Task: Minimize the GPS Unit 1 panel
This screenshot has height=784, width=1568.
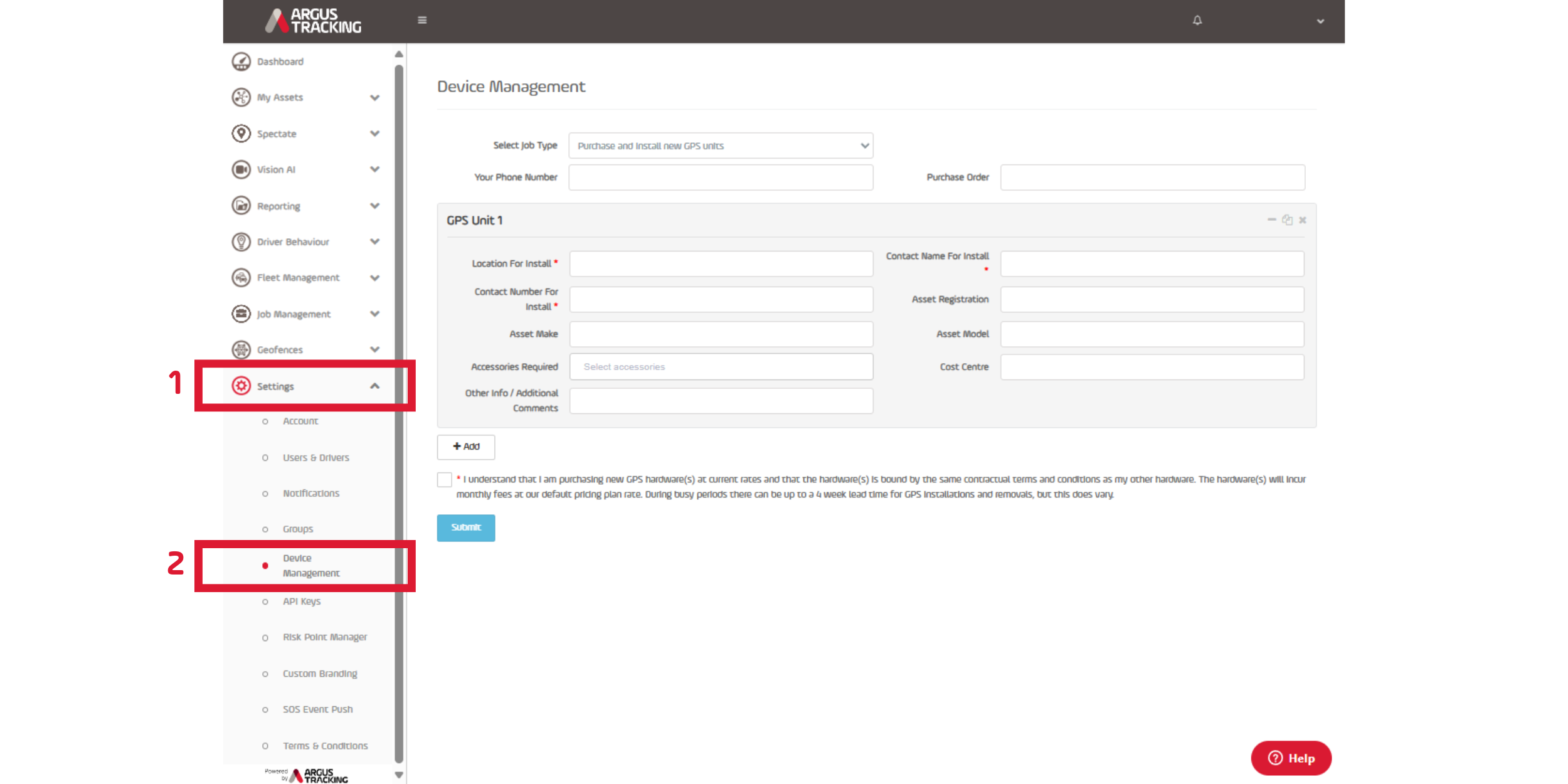Action: click(1272, 220)
